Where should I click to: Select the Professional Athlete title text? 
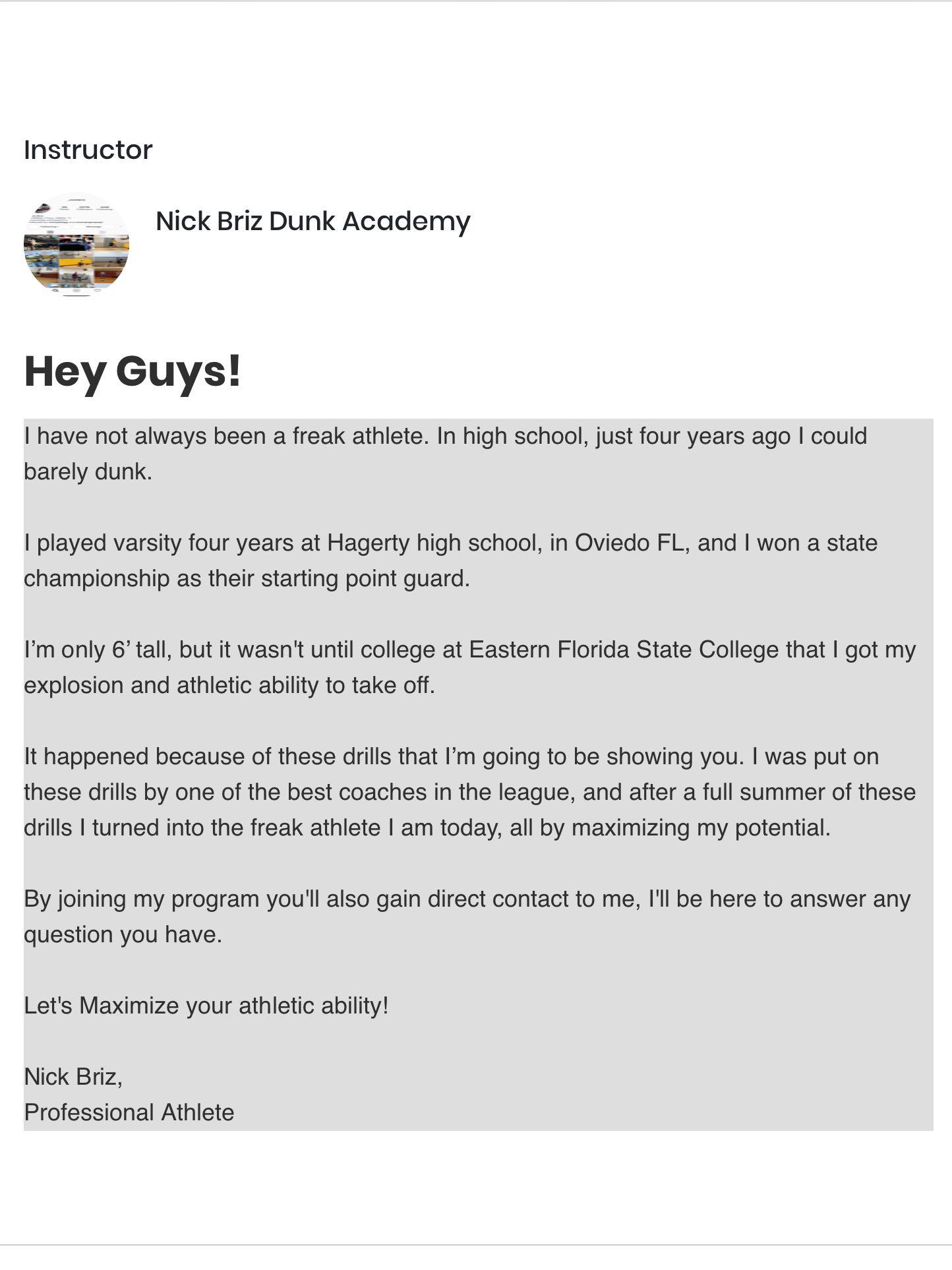[129, 1112]
